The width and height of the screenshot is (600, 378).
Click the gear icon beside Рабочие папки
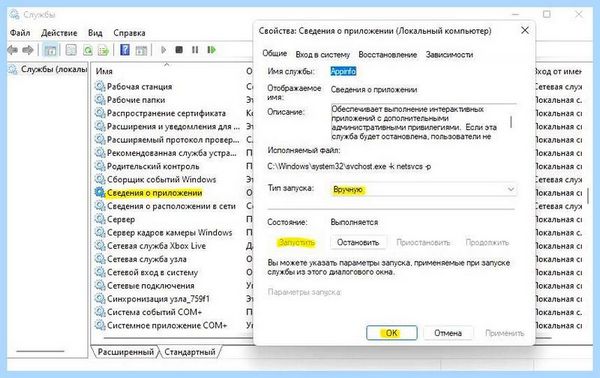coord(100,99)
